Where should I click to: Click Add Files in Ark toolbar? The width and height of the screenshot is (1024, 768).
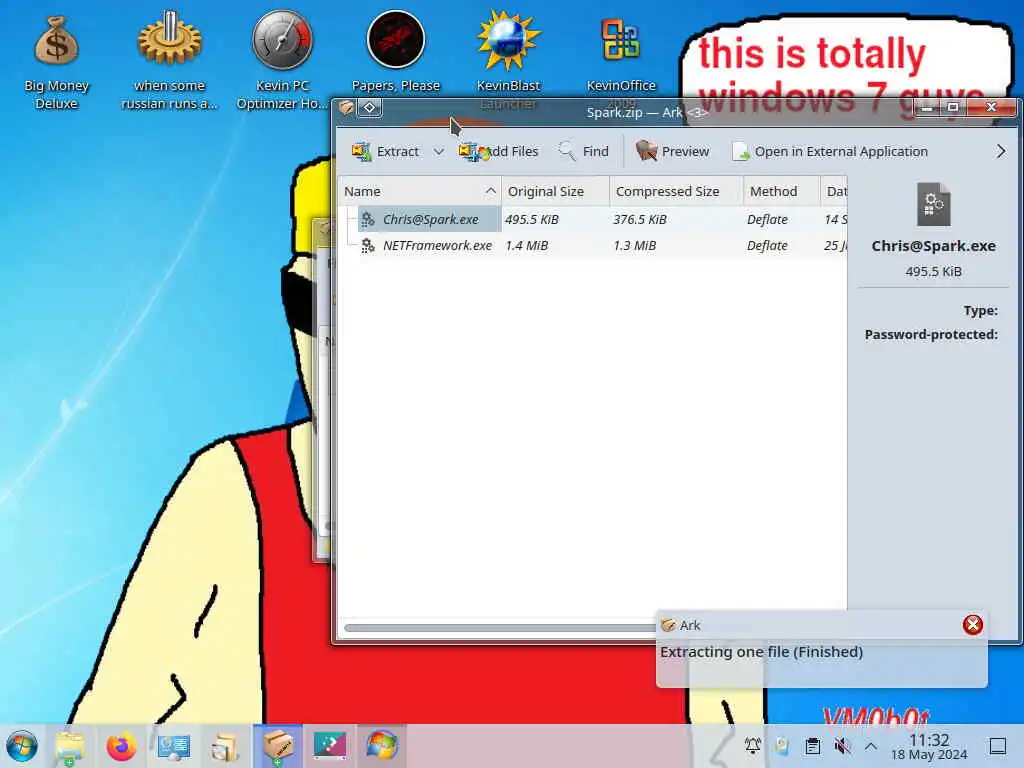[499, 152]
